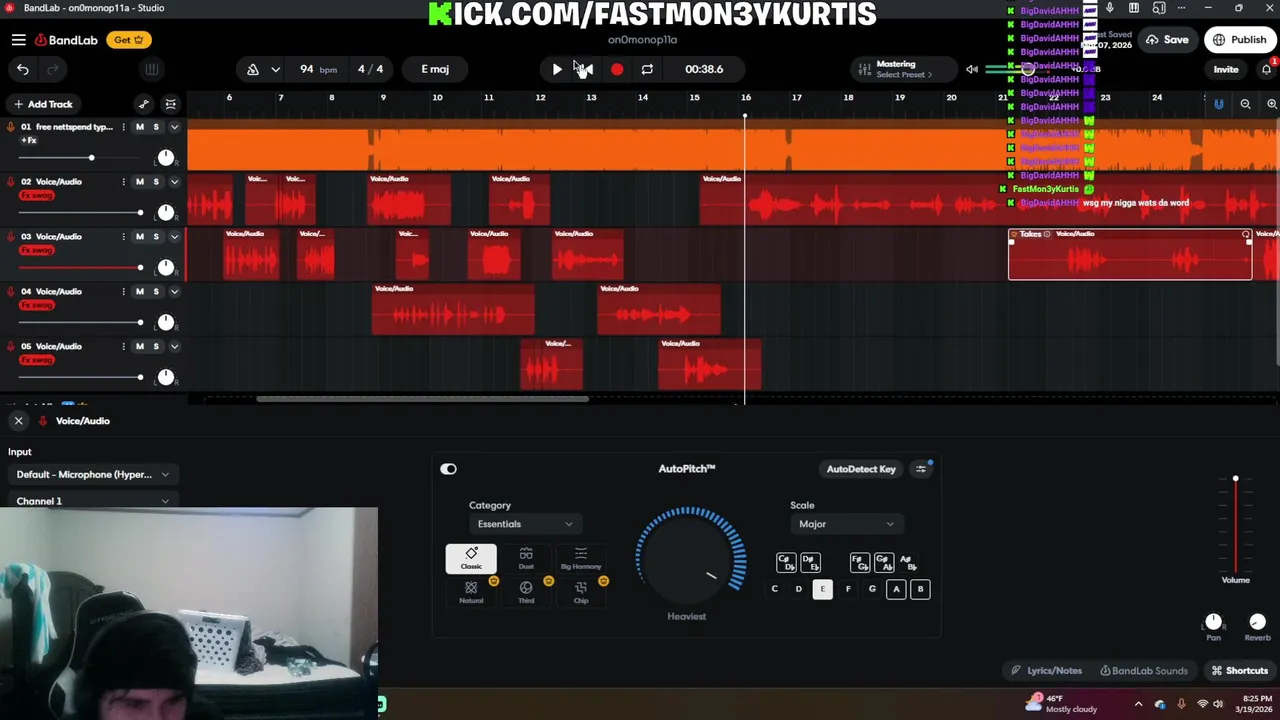
Task: Click the collapse tracks icon beside Add Track
Action: click(x=171, y=104)
